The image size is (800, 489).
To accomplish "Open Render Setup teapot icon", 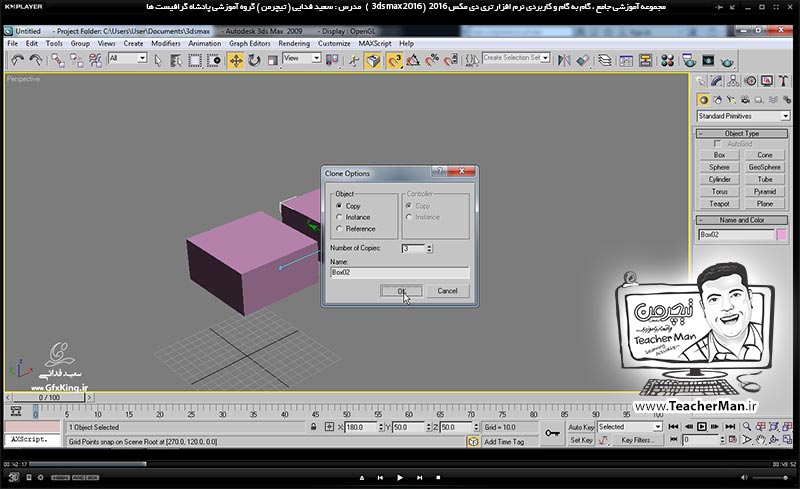I will [x=689, y=61].
